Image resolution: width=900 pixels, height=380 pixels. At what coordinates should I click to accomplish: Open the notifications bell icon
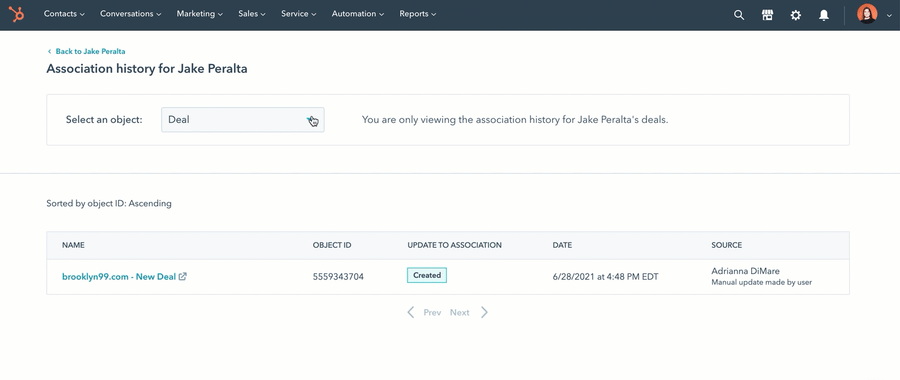pos(823,15)
